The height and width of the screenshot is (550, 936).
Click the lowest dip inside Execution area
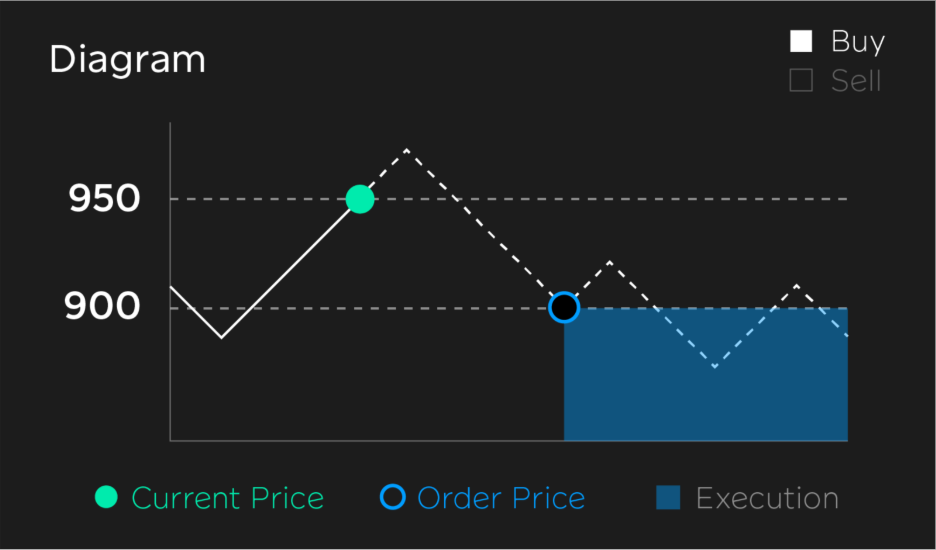click(715, 366)
